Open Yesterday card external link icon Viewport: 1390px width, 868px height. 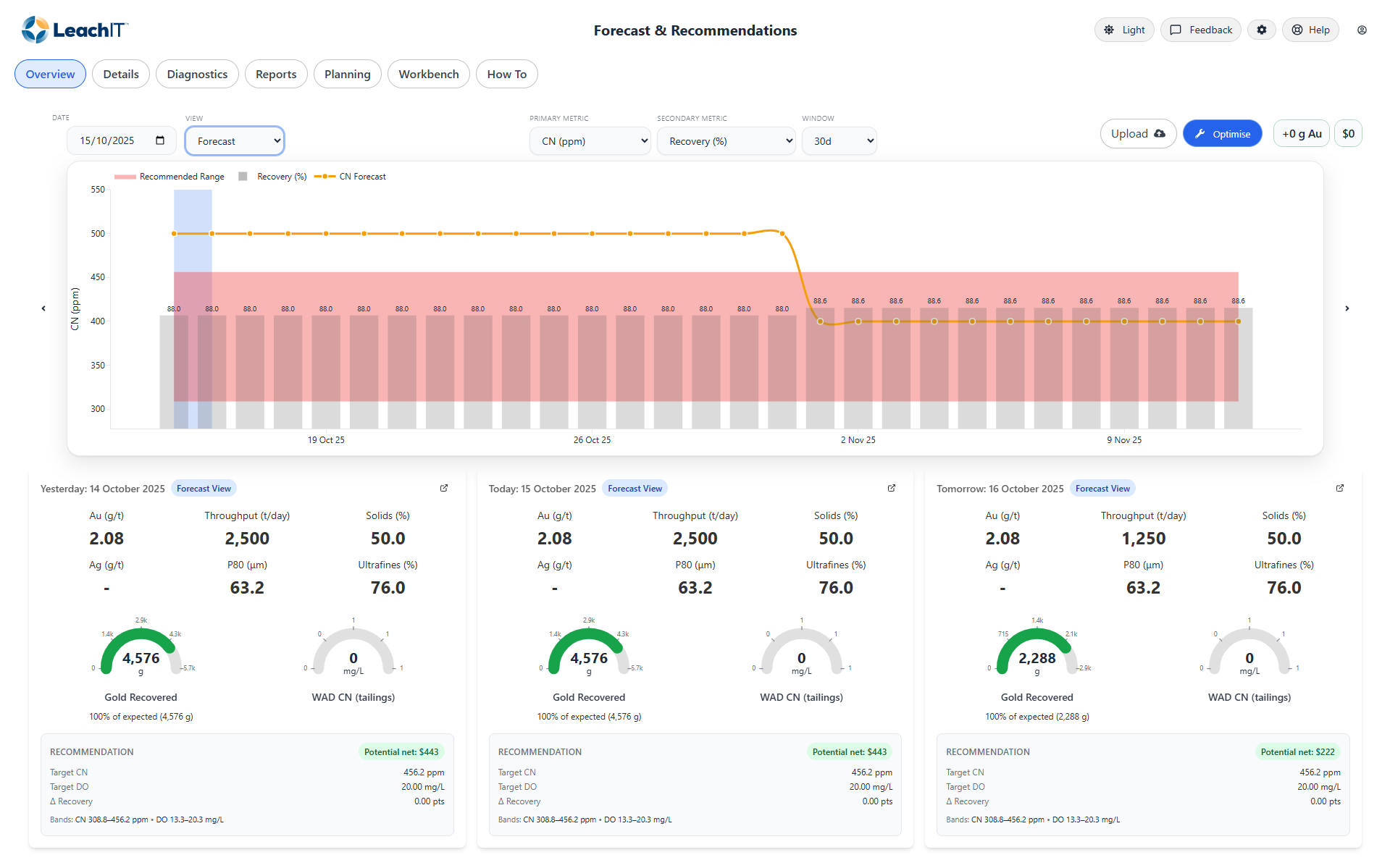(x=444, y=488)
